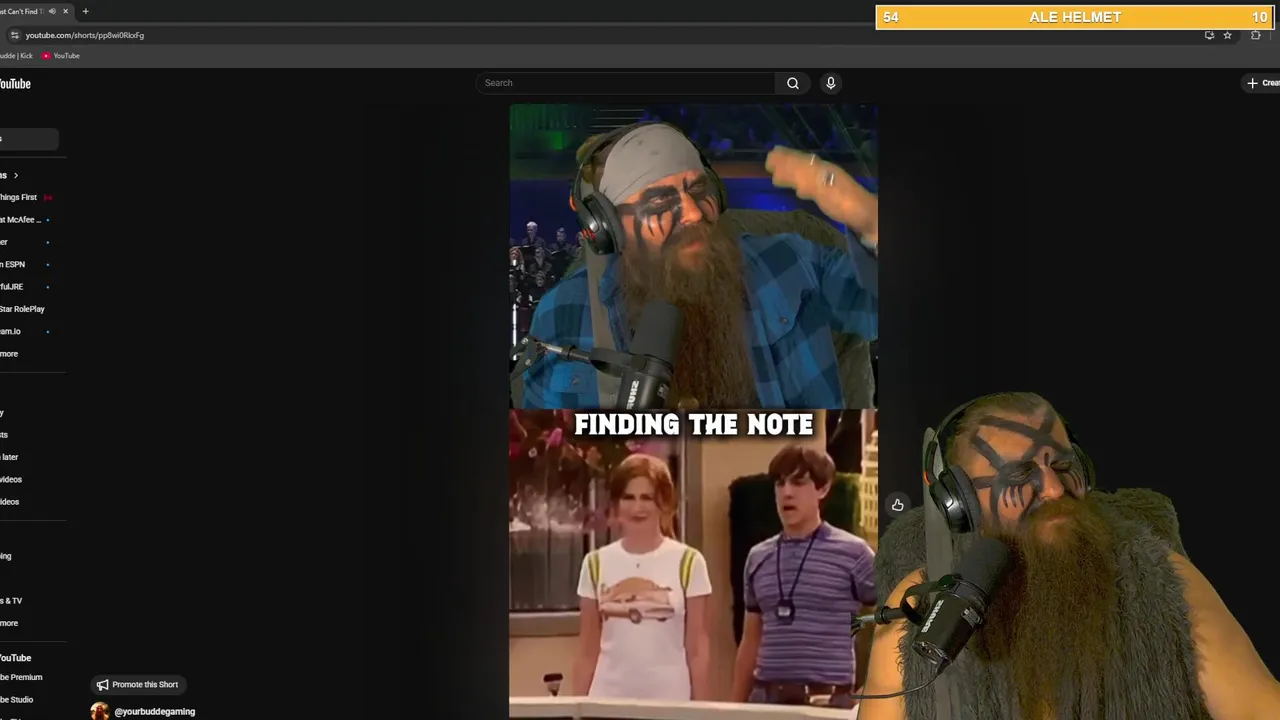Bookmark this page with star icon
Image resolution: width=1280 pixels, height=720 pixels.
click(1227, 35)
